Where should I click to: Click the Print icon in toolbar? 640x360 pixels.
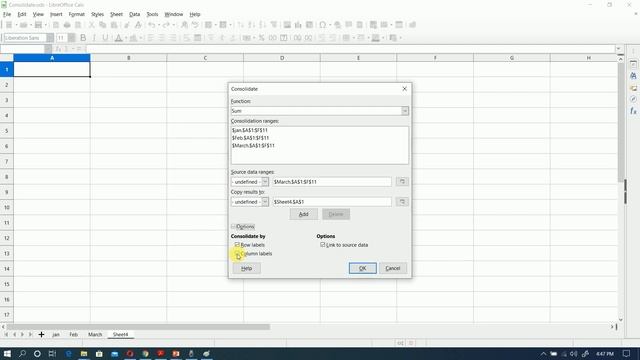click(x=67, y=25)
